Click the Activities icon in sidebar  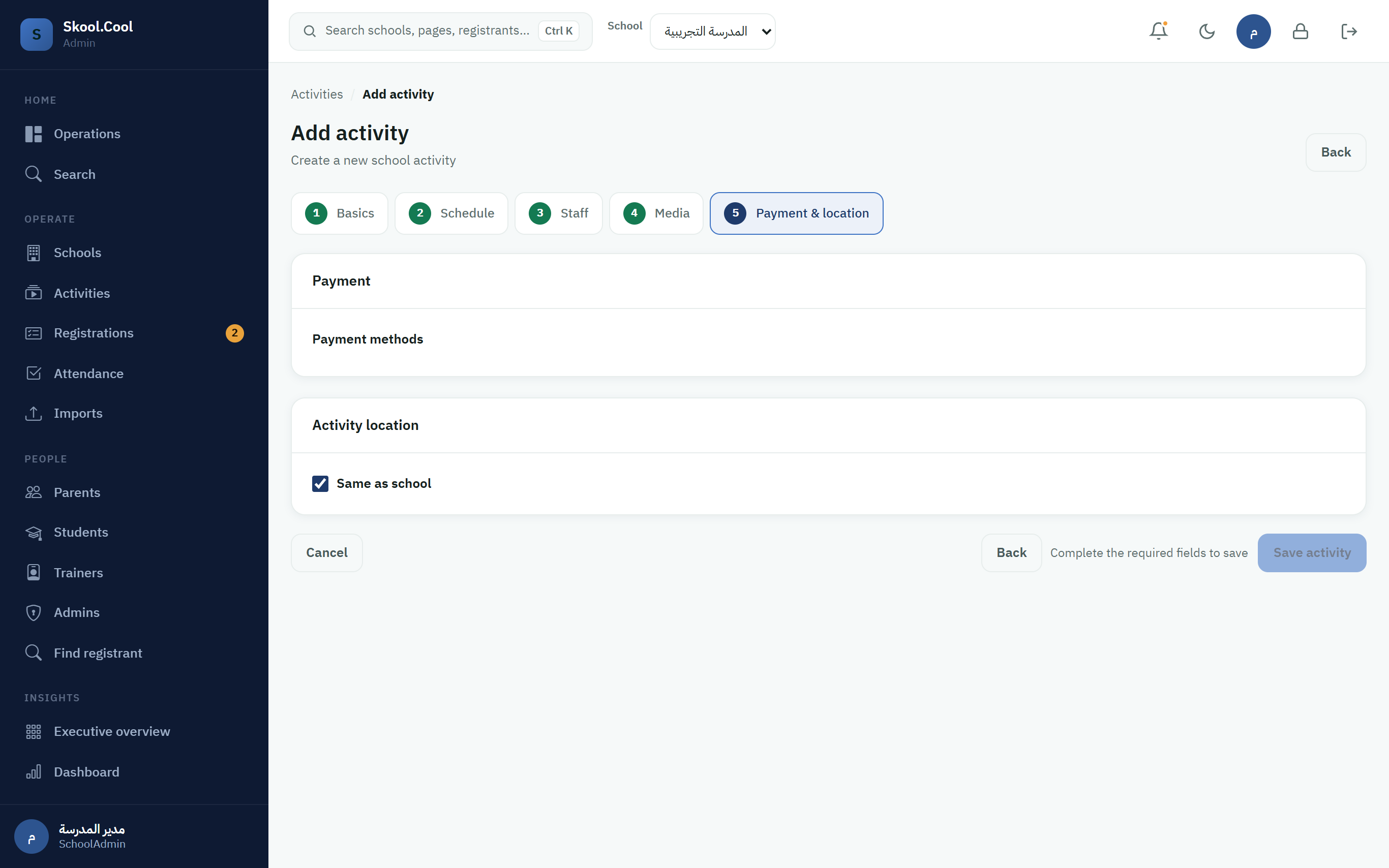click(34, 293)
